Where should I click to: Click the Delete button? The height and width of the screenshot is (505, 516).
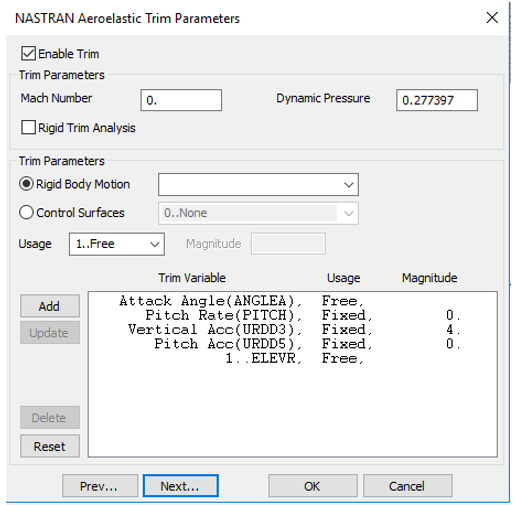click(50, 417)
